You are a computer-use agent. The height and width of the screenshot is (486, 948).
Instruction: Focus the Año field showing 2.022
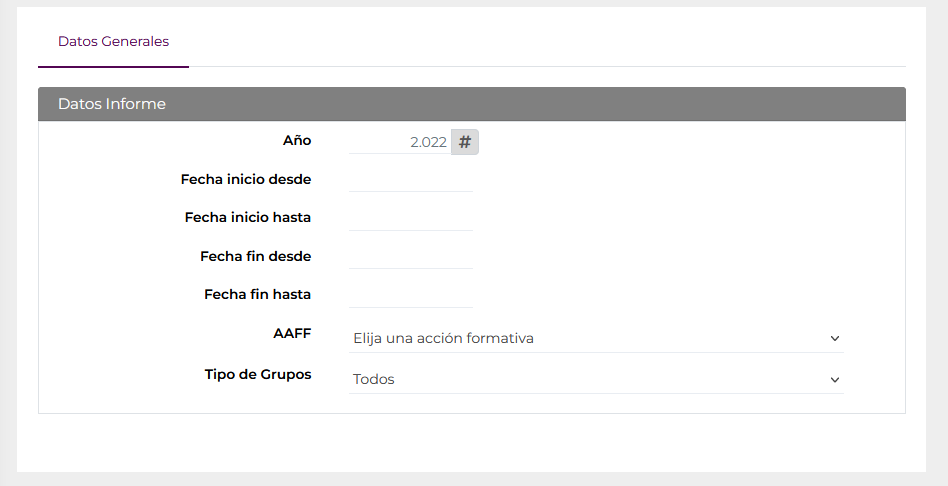[x=400, y=142]
